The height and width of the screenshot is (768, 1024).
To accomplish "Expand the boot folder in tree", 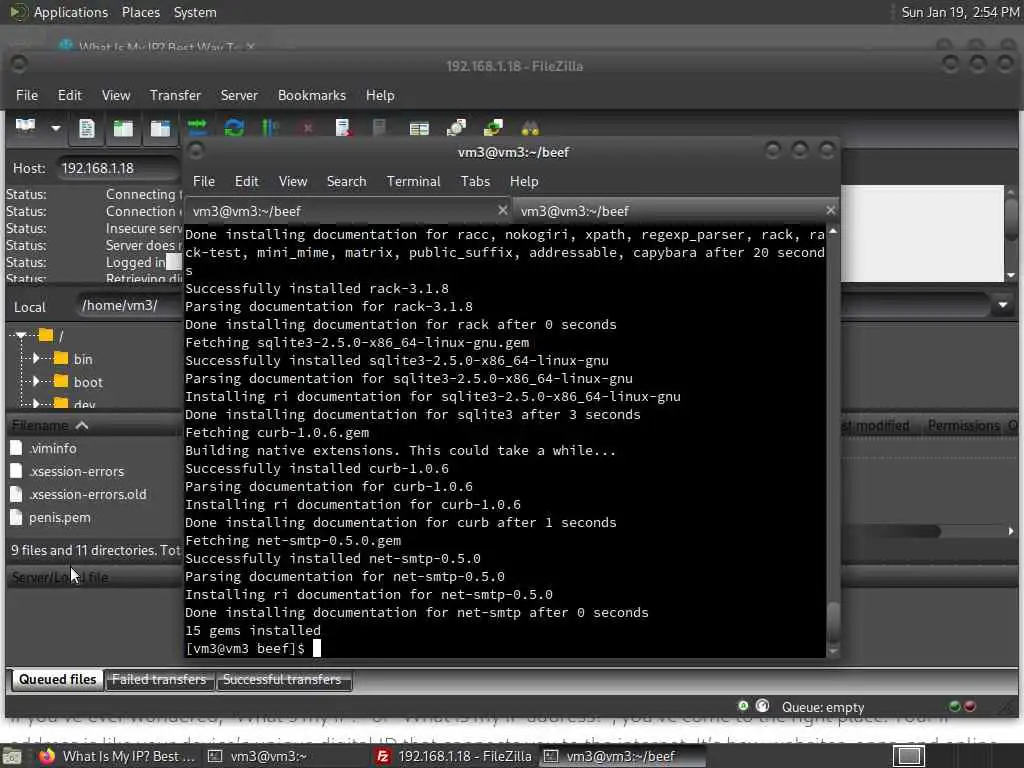I will (x=36, y=381).
